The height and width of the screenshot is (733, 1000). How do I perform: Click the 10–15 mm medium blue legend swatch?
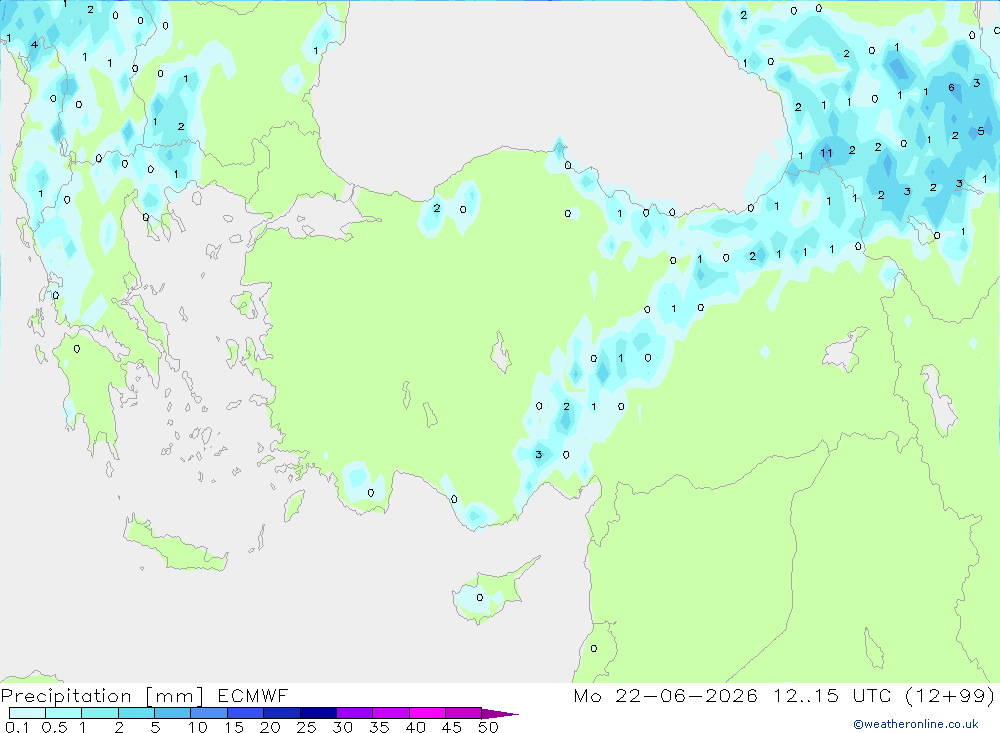coord(209,713)
